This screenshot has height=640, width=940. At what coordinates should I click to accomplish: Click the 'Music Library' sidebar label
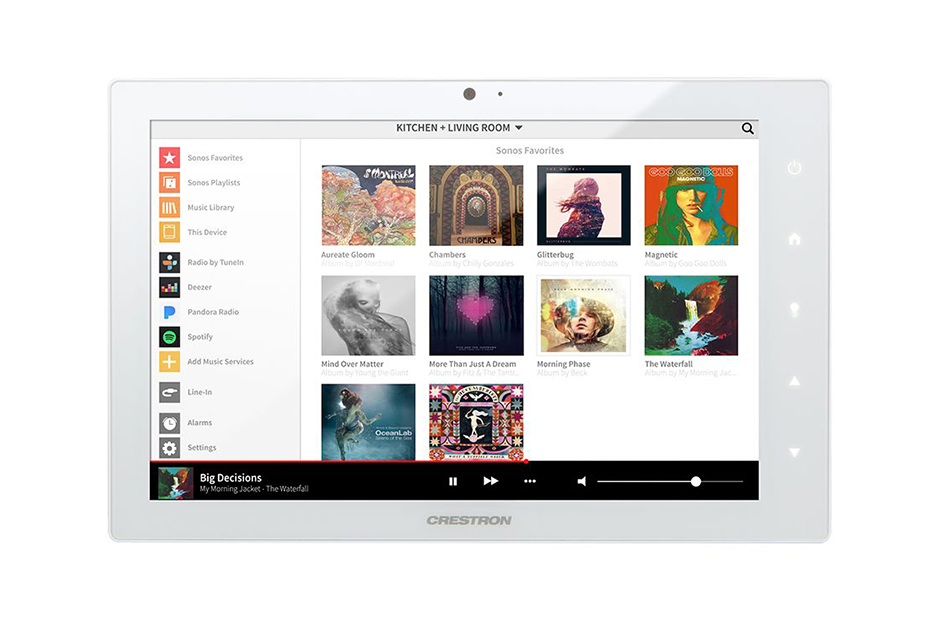pos(210,207)
